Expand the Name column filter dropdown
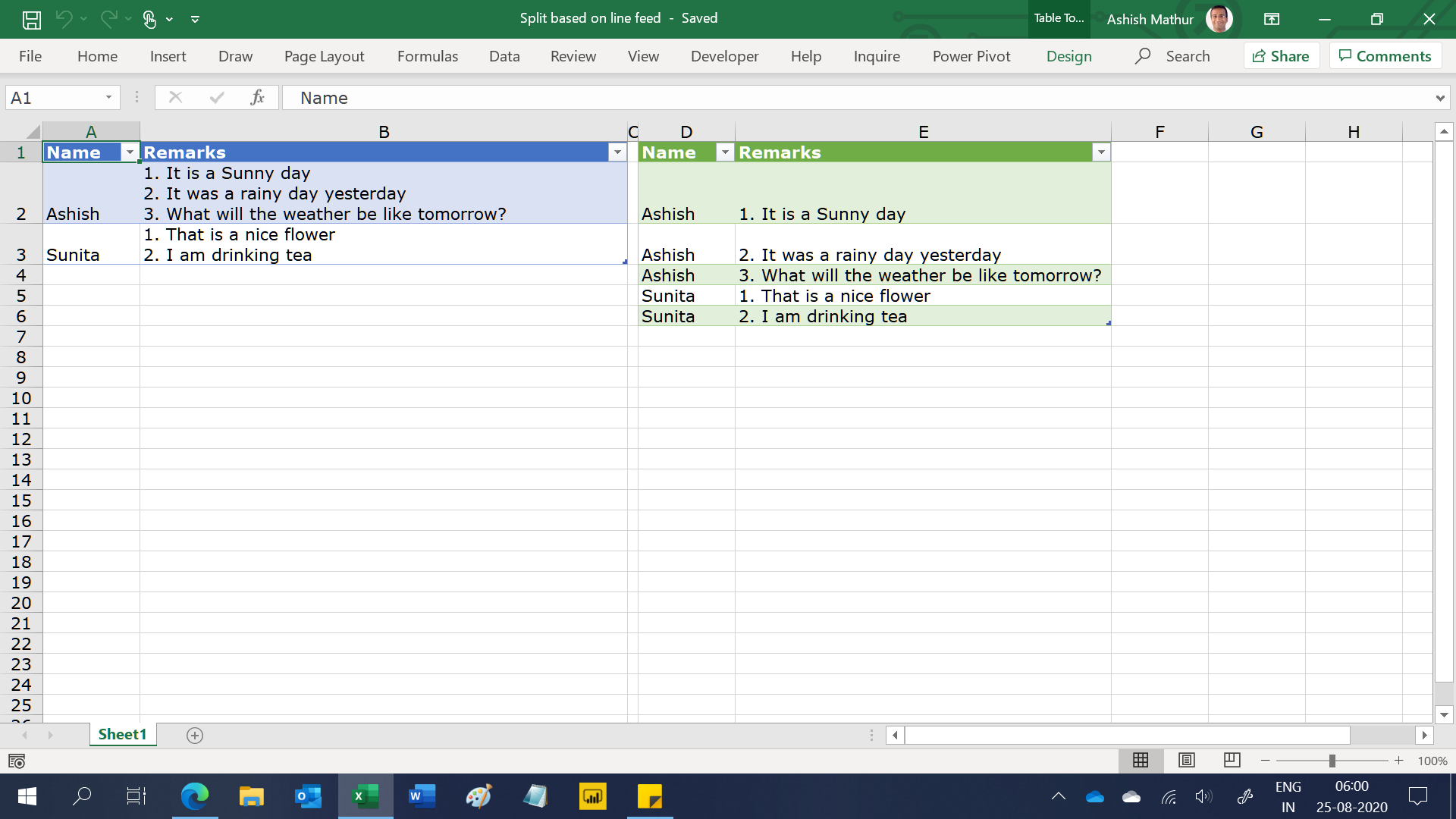Image resolution: width=1456 pixels, height=819 pixels. click(130, 152)
